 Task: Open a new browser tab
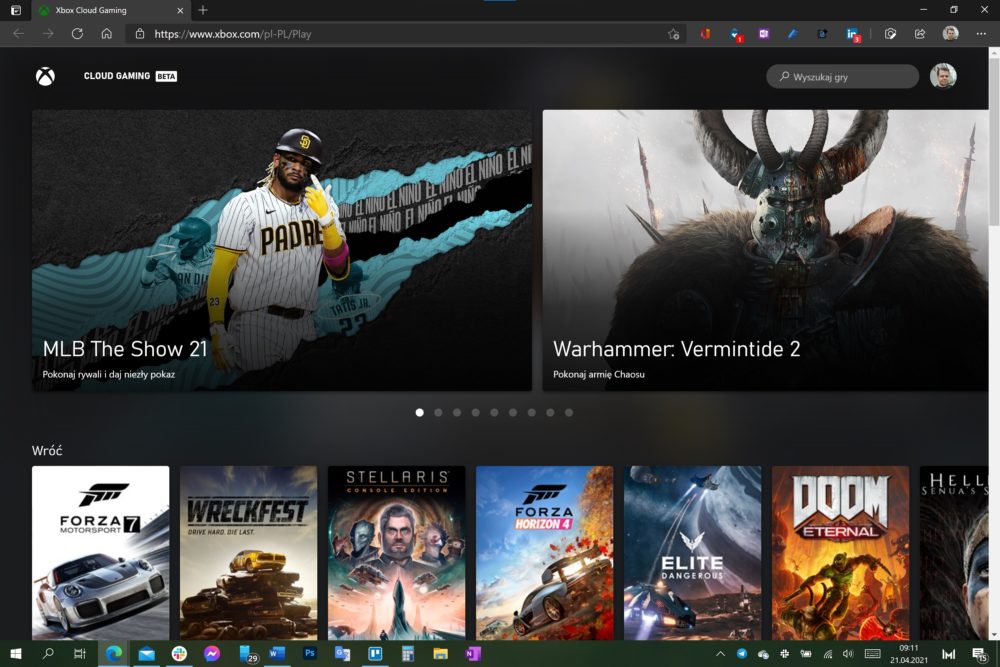click(203, 10)
